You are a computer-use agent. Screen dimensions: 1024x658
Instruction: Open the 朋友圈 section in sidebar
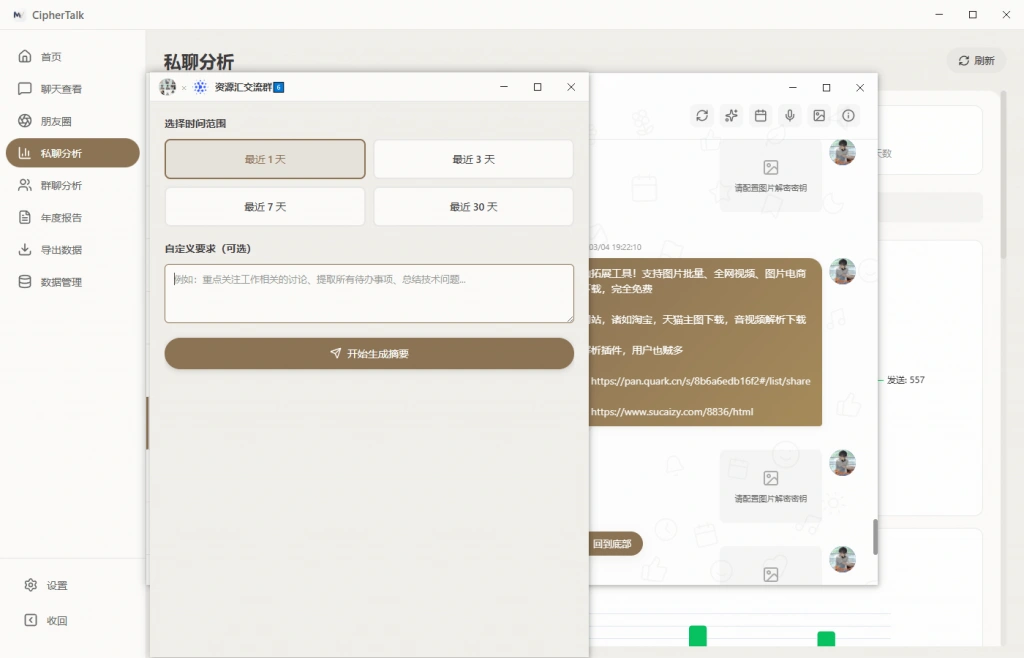click(x=56, y=120)
